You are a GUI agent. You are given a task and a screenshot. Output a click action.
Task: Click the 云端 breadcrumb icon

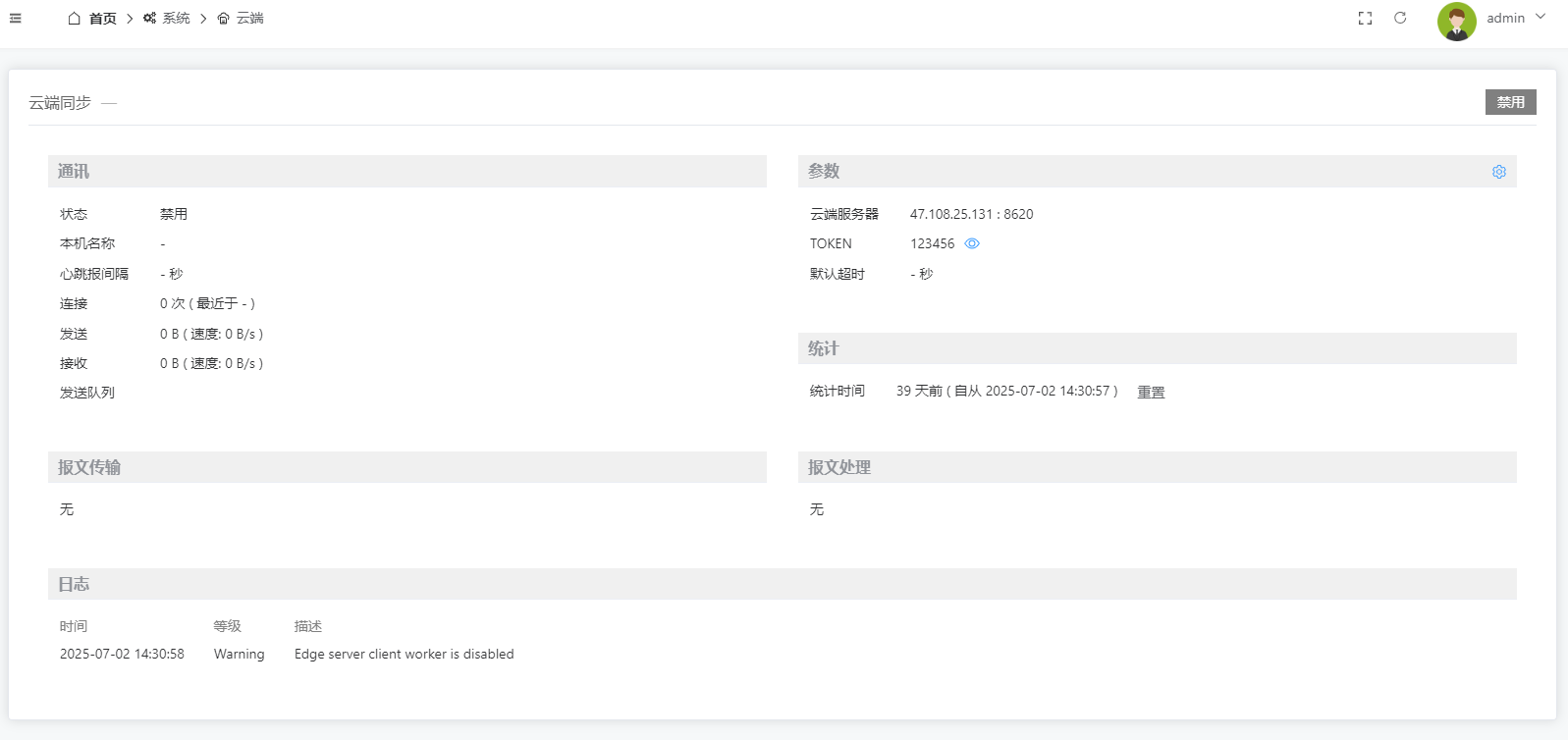(224, 19)
